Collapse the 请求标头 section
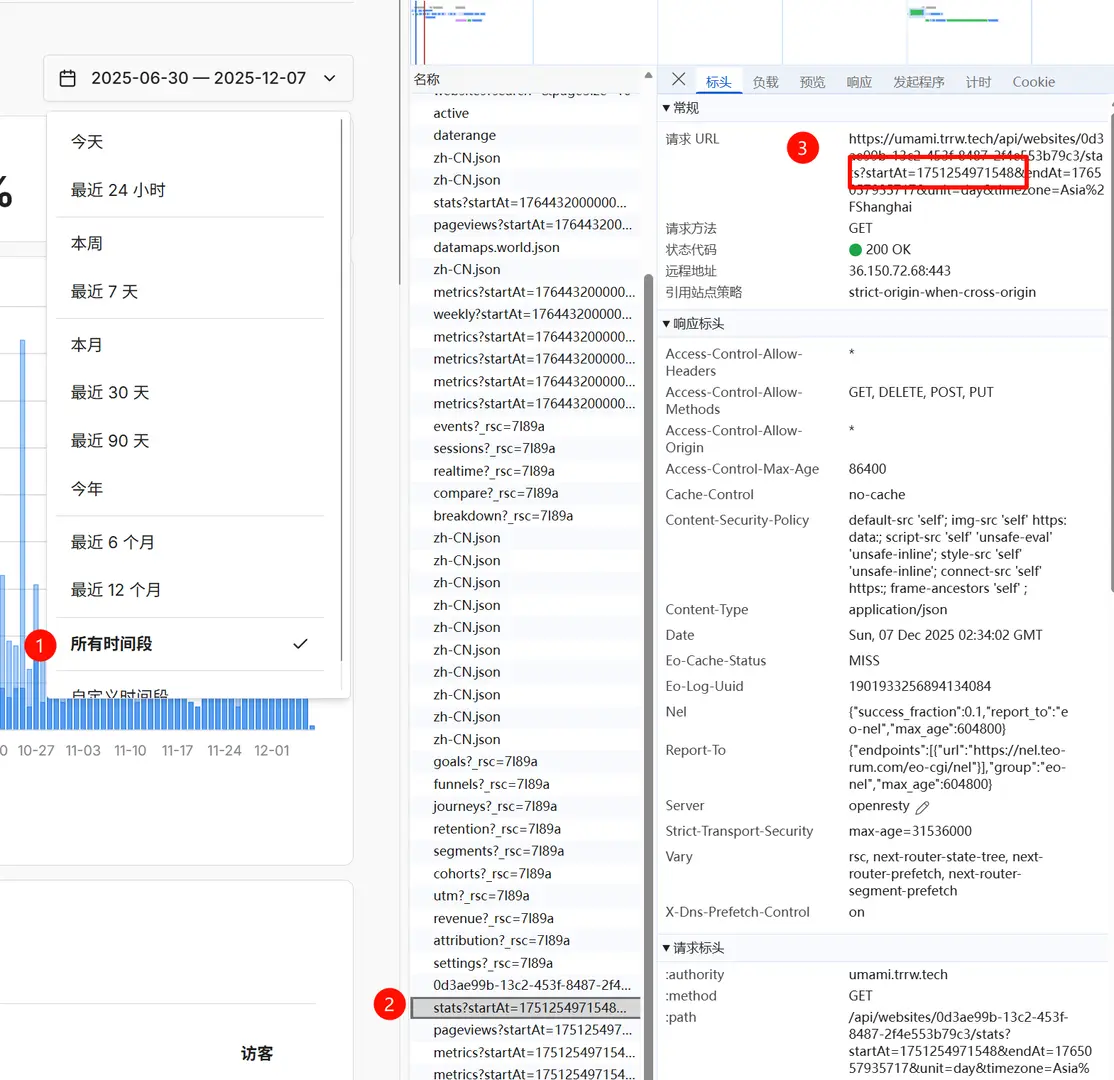Viewport: 1114px width, 1080px height. coord(667,948)
